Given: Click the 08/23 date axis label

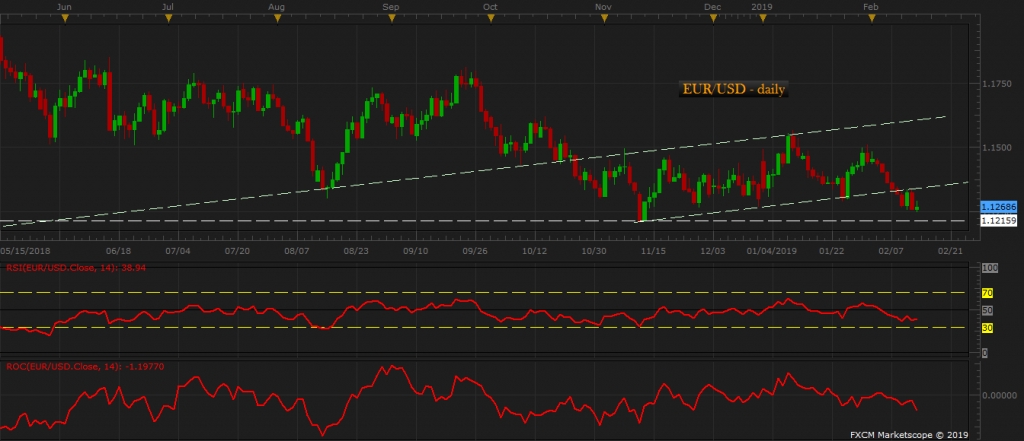Looking at the screenshot, I should [357, 250].
